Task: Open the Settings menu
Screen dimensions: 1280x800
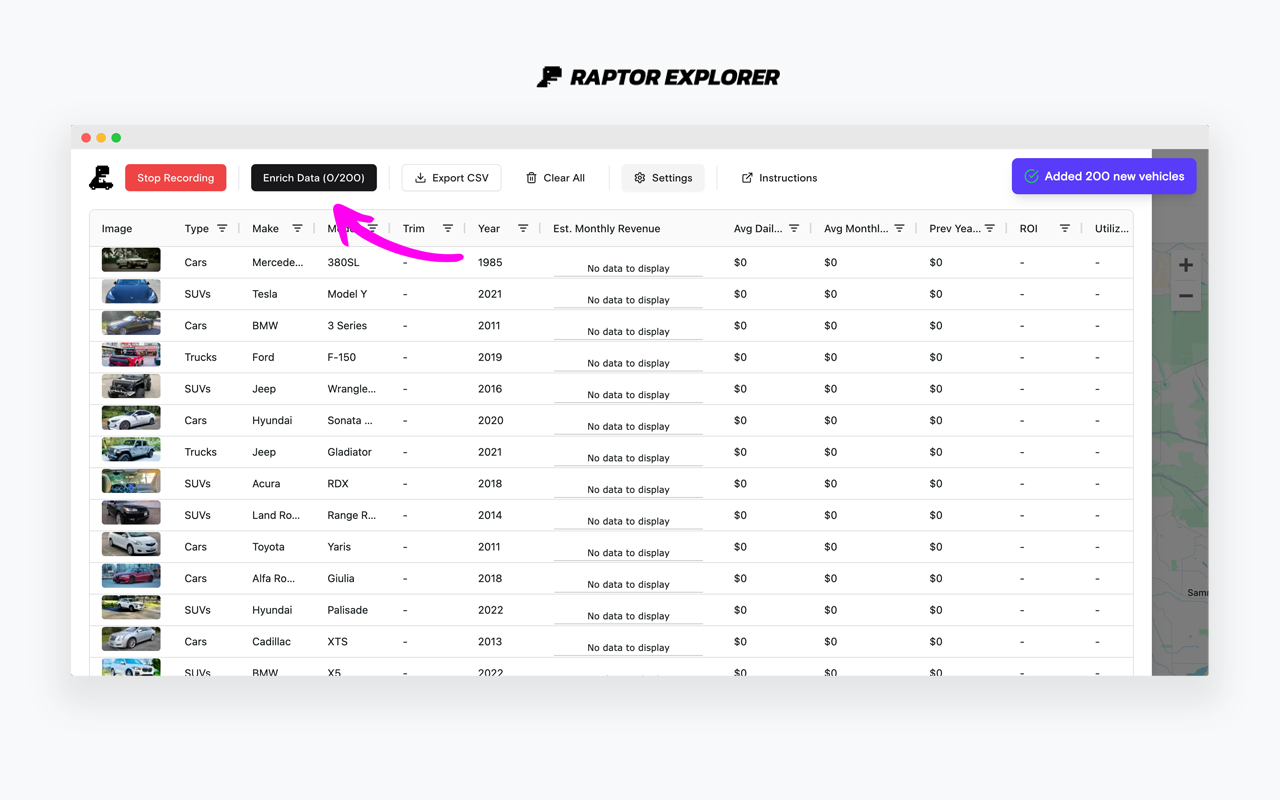Action: point(663,178)
